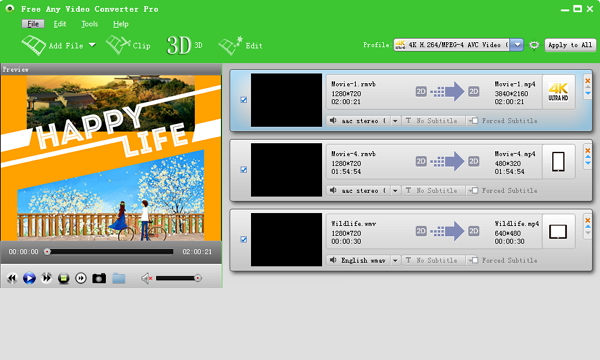This screenshot has height=360, width=600.
Task: Open the 3D settings tool
Action: pyautogui.click(x=184, y=46)
